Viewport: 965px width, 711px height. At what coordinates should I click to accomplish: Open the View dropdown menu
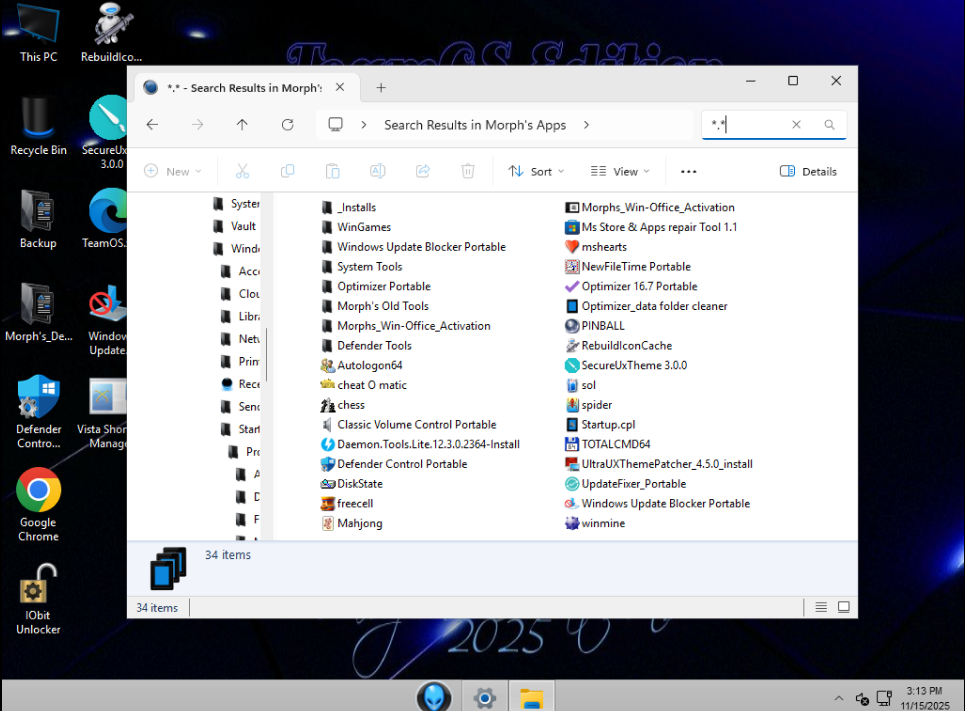pos(620,171)
